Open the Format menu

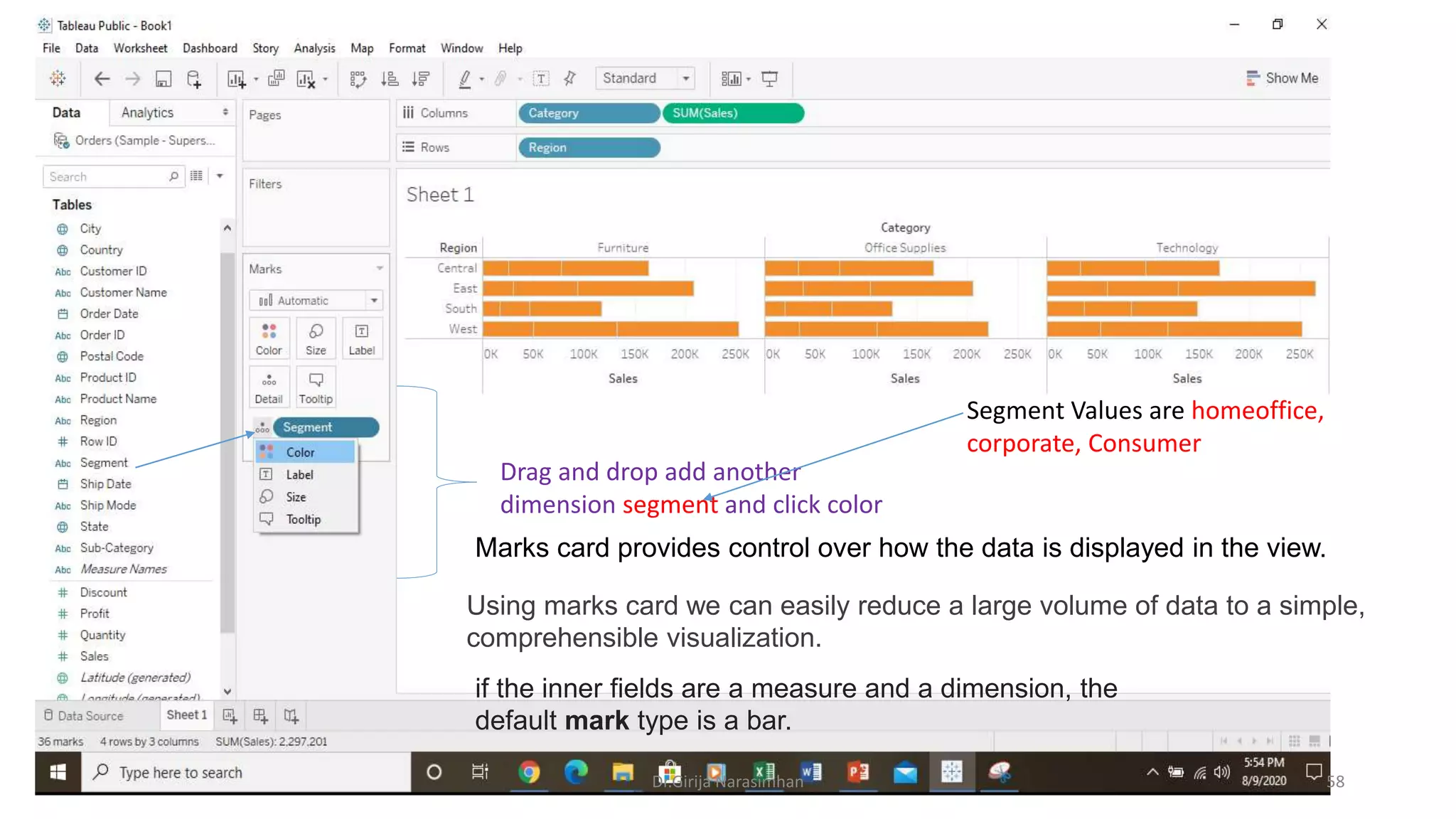(407, 48)
